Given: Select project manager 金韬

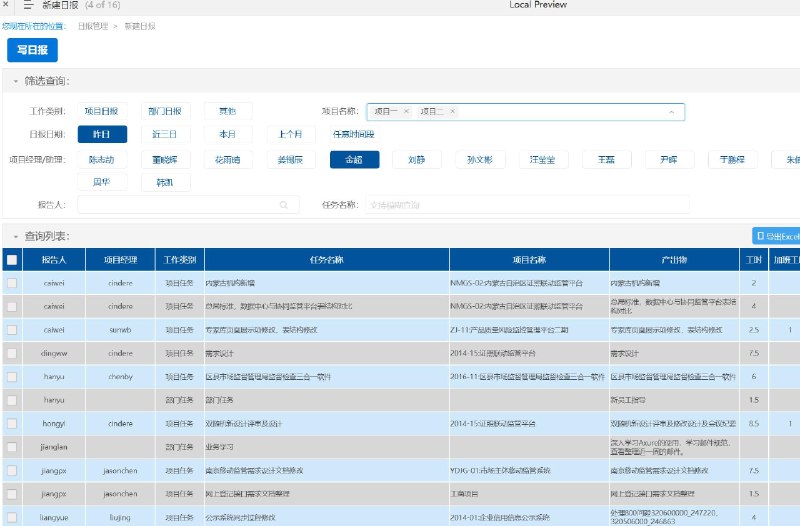Looking at the screenshot, I should 354,160.
